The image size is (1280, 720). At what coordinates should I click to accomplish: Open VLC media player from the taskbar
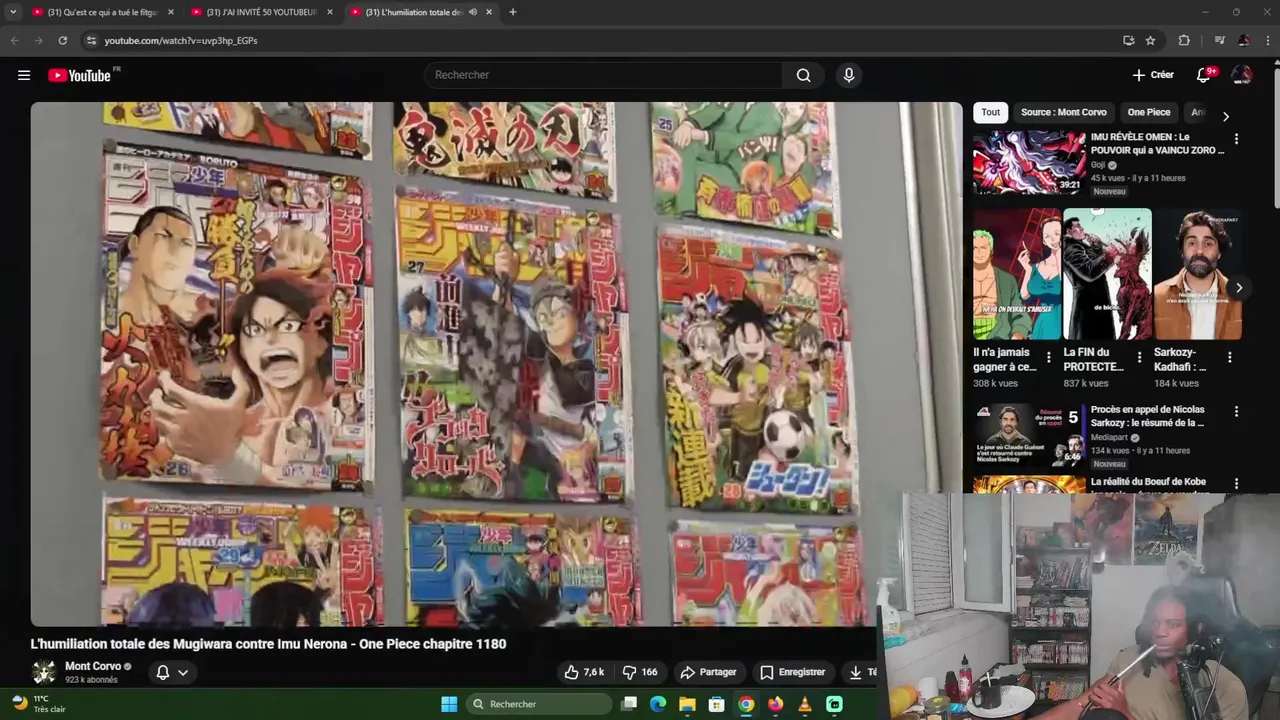(x=805, y=704)
